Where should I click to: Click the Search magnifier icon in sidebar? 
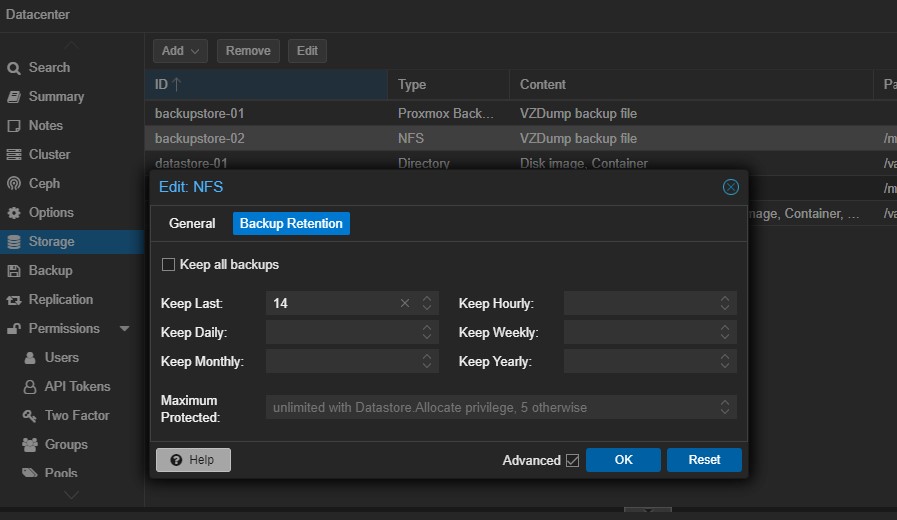click(x=14, y=68)
